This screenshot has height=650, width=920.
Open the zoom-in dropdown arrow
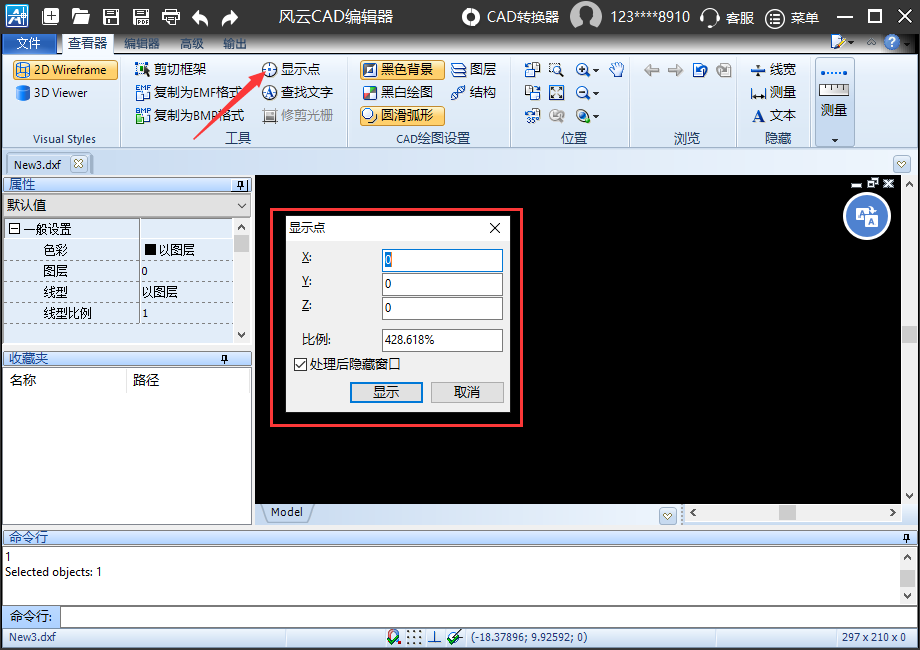tap(596, 70)
